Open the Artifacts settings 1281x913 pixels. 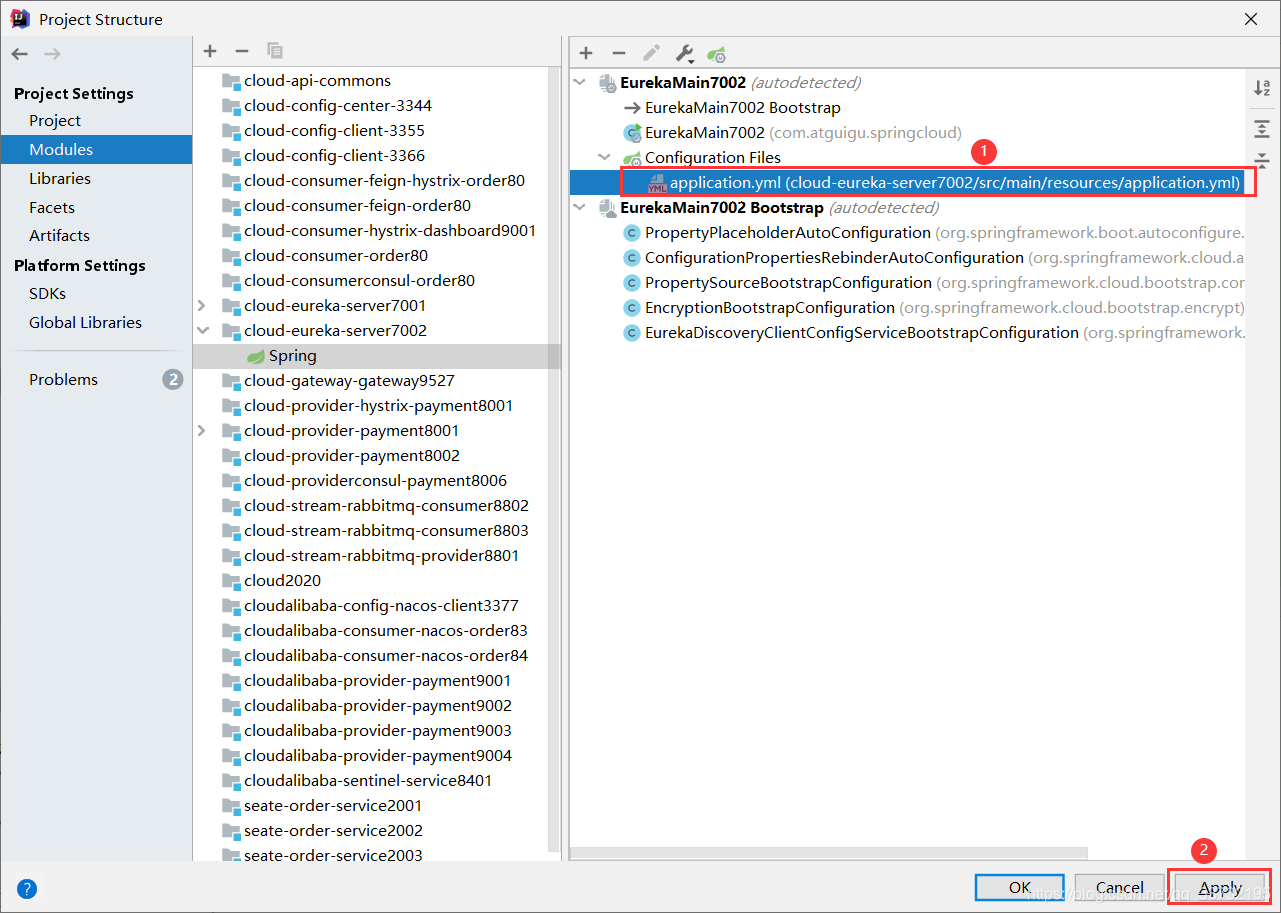[x=59, y=236]
